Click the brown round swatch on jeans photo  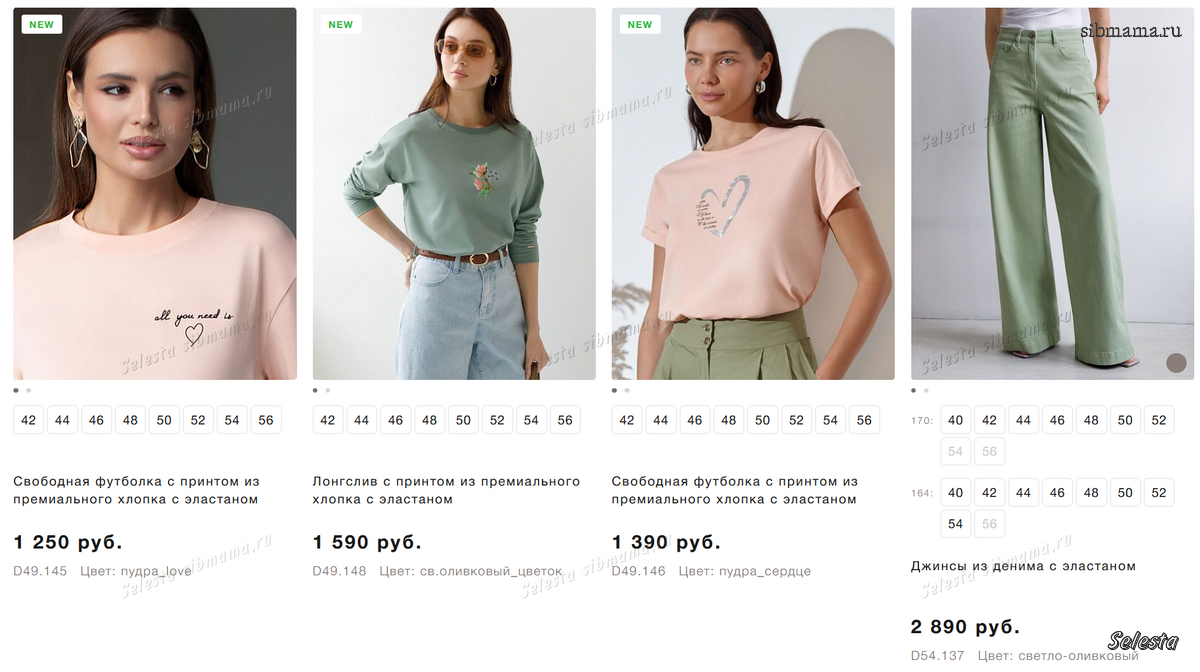(1176, 363)
